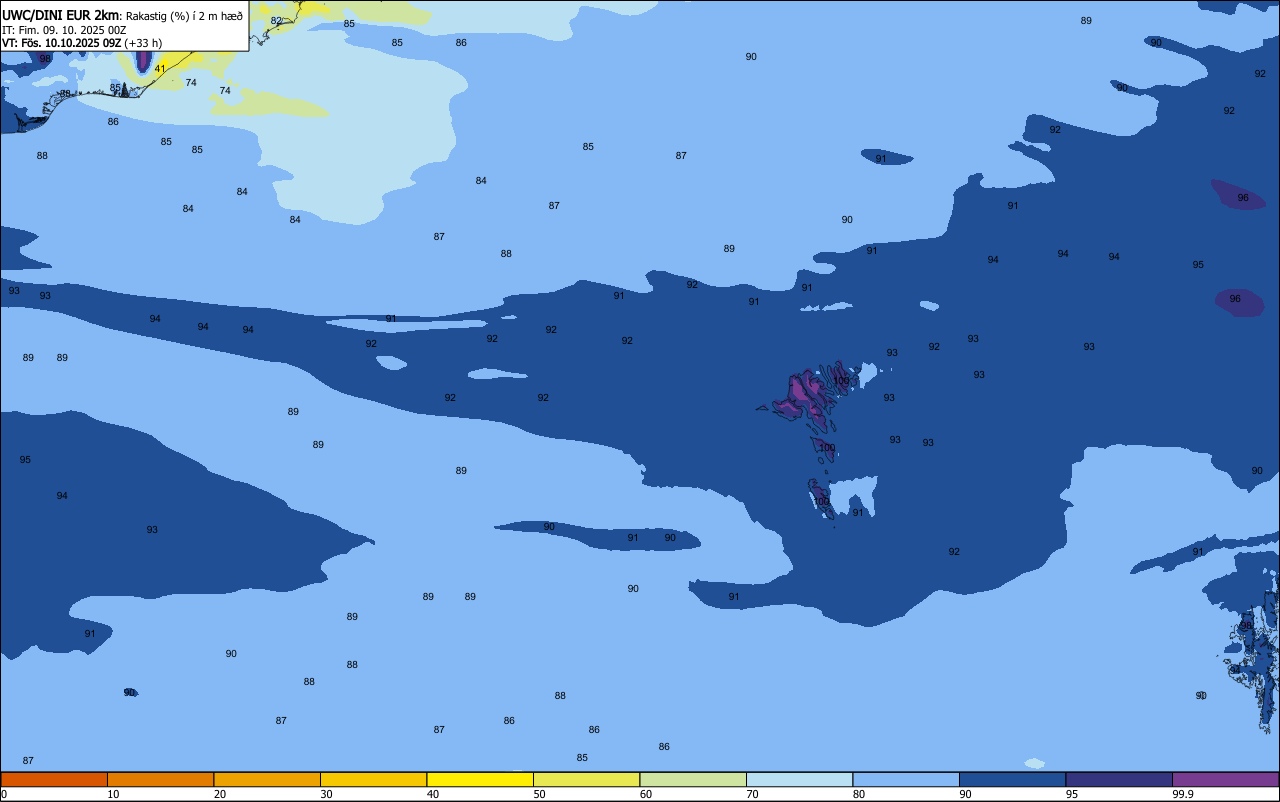Screen dimensions: 1280x802
Task: Click the "50" legend tick label
Action: coord(539,794)
